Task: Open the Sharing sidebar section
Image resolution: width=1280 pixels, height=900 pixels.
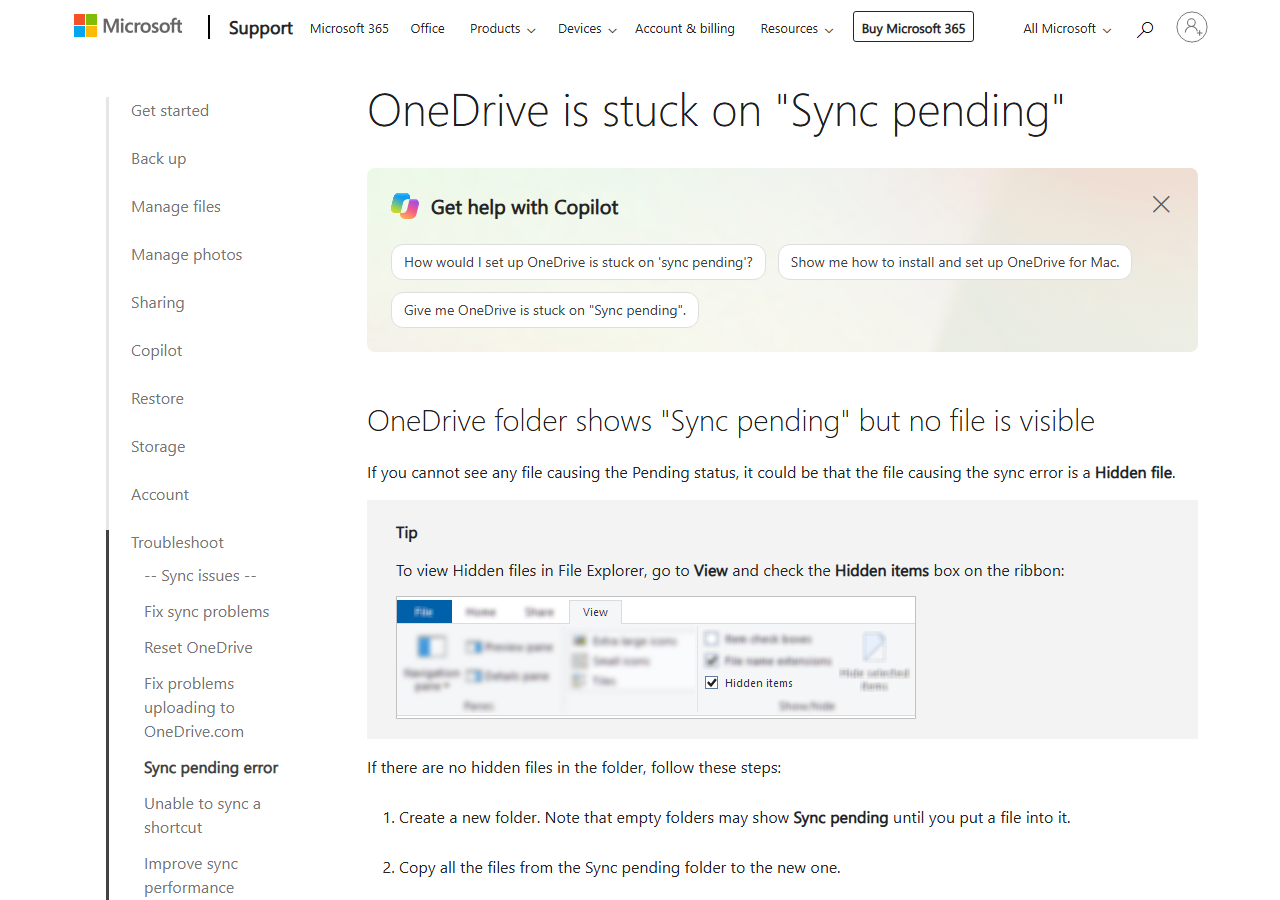Action: click(158, 303)
